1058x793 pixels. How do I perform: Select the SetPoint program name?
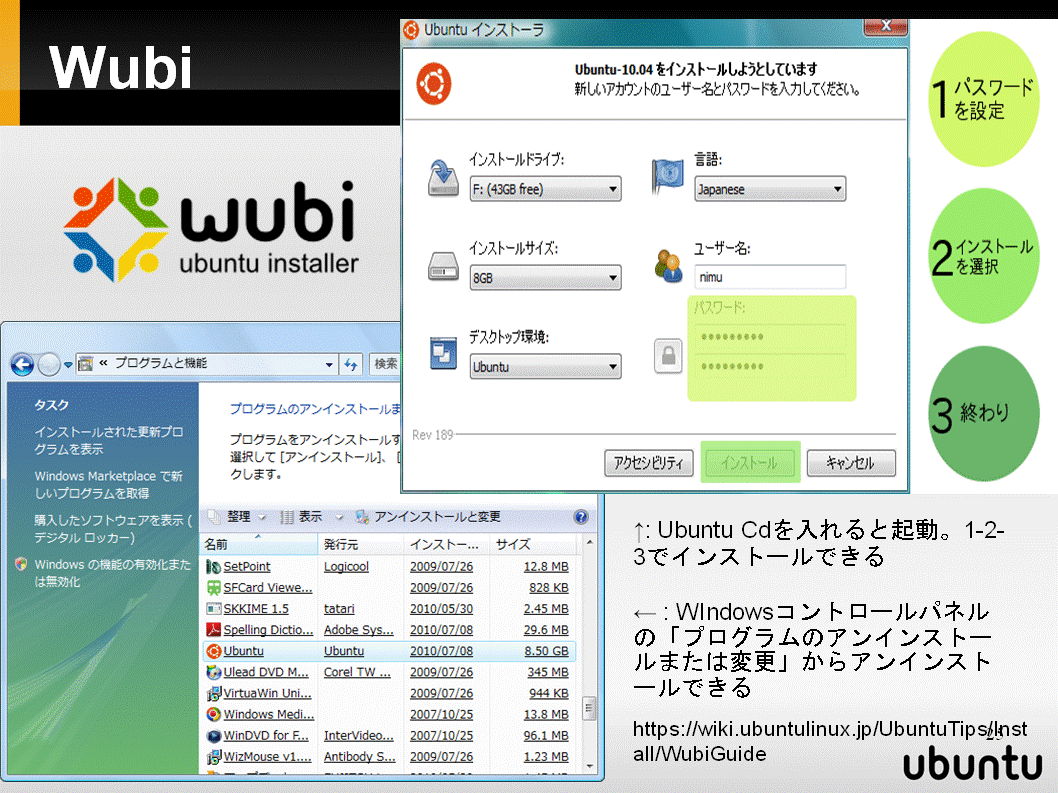[x=247, y=567]
